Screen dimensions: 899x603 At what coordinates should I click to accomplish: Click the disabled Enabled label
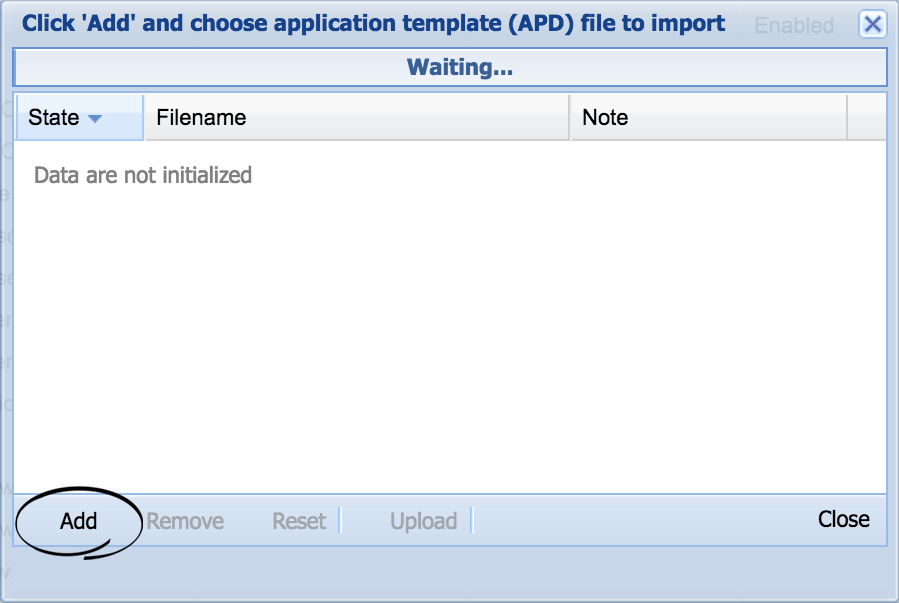tap(793, 26)
